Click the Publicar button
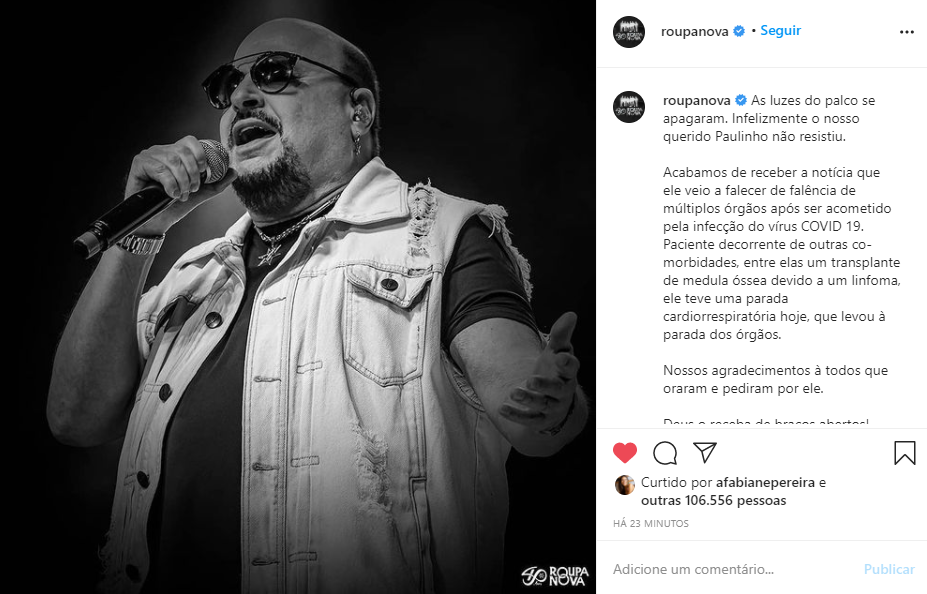 (889, 569)
